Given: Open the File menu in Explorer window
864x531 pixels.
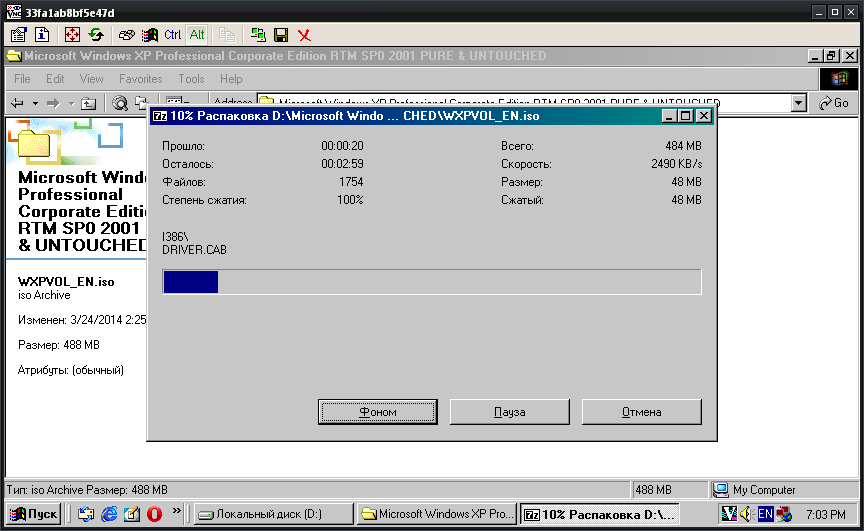Looking at the screenshot, I should (x=22, y=79).
